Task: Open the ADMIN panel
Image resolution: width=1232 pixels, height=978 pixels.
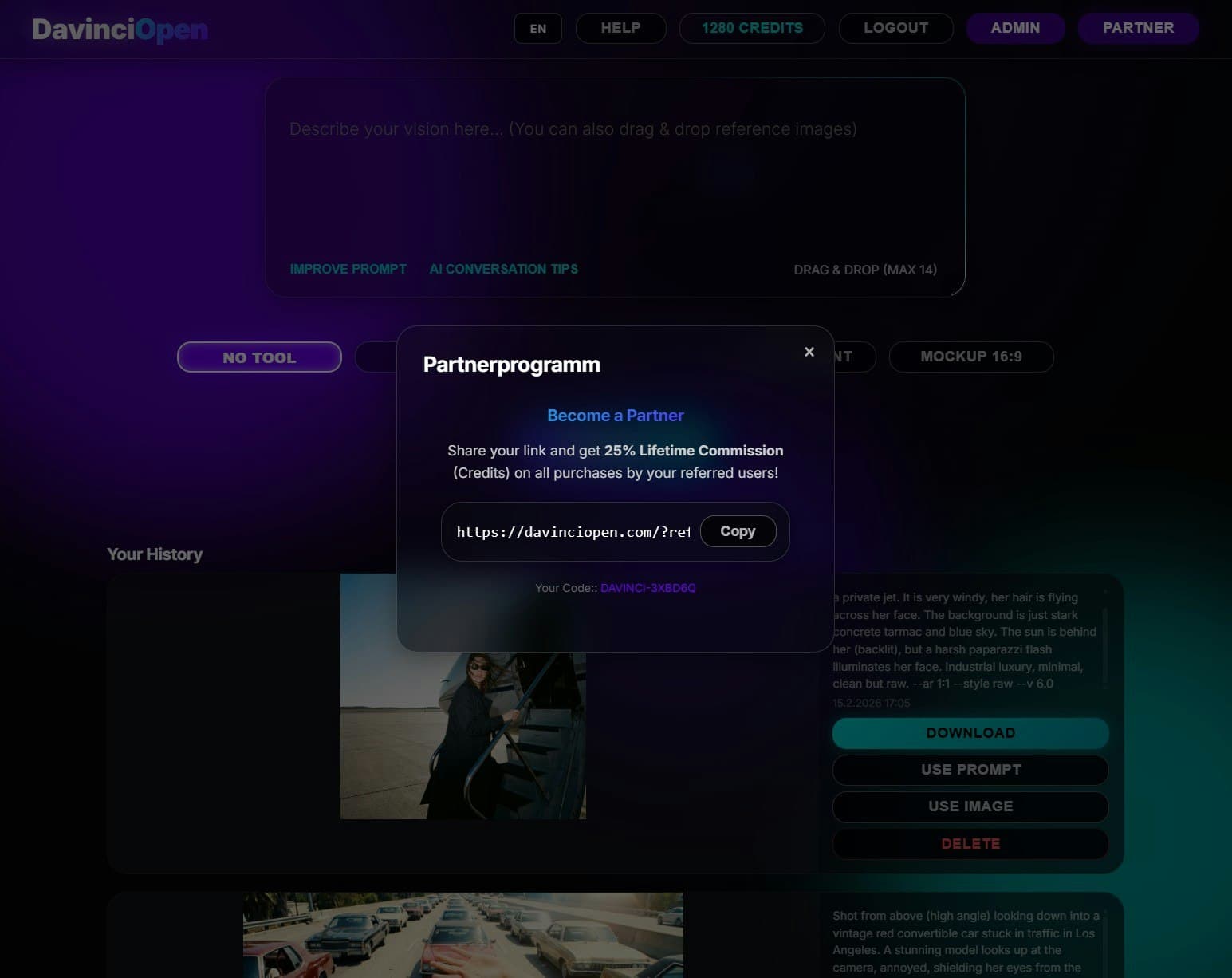Action: tap(1015, 28)
